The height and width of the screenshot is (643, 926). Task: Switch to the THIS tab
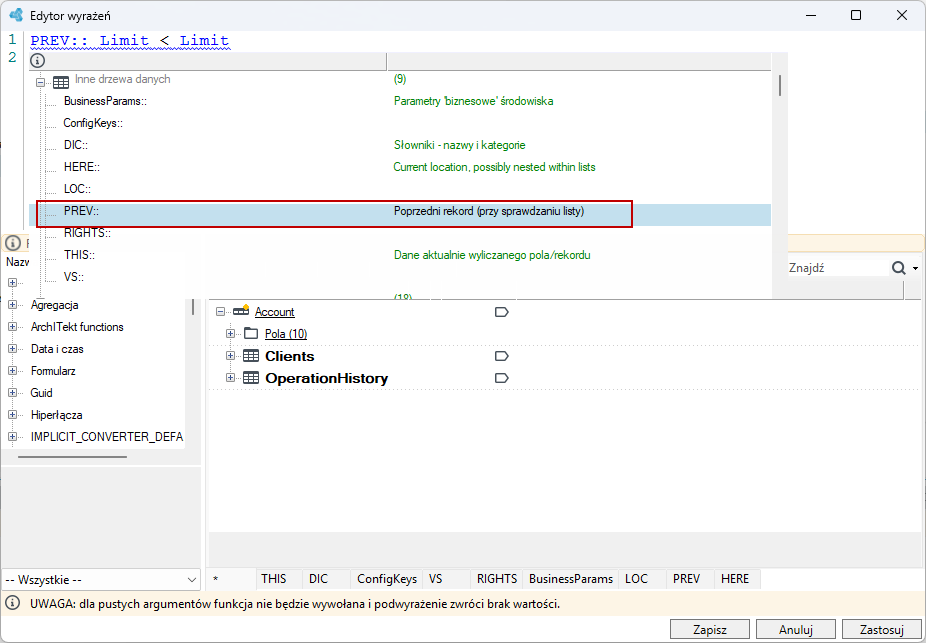(x=273, y=579)
